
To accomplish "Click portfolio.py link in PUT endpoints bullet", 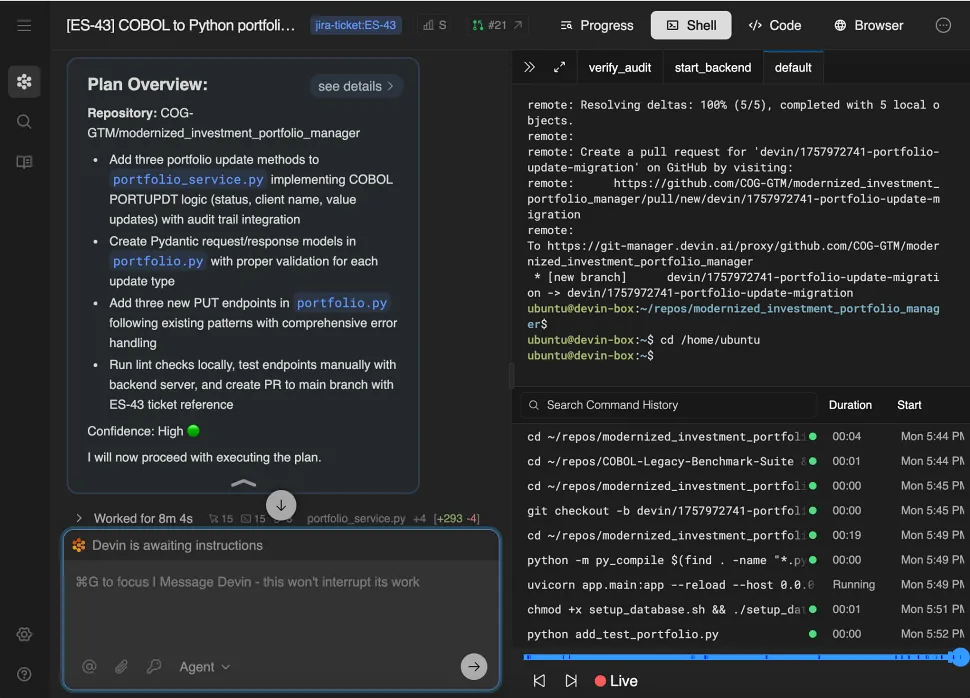I will (341, 303).
